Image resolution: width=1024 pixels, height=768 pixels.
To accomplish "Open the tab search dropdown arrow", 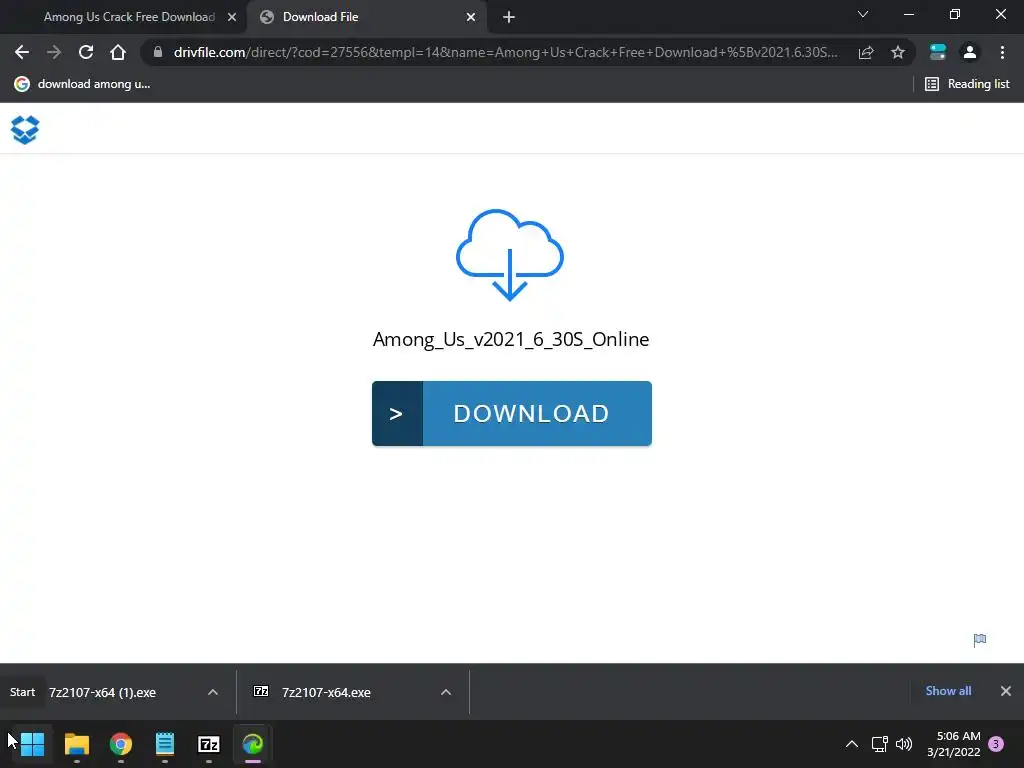I will pos(863,14).
